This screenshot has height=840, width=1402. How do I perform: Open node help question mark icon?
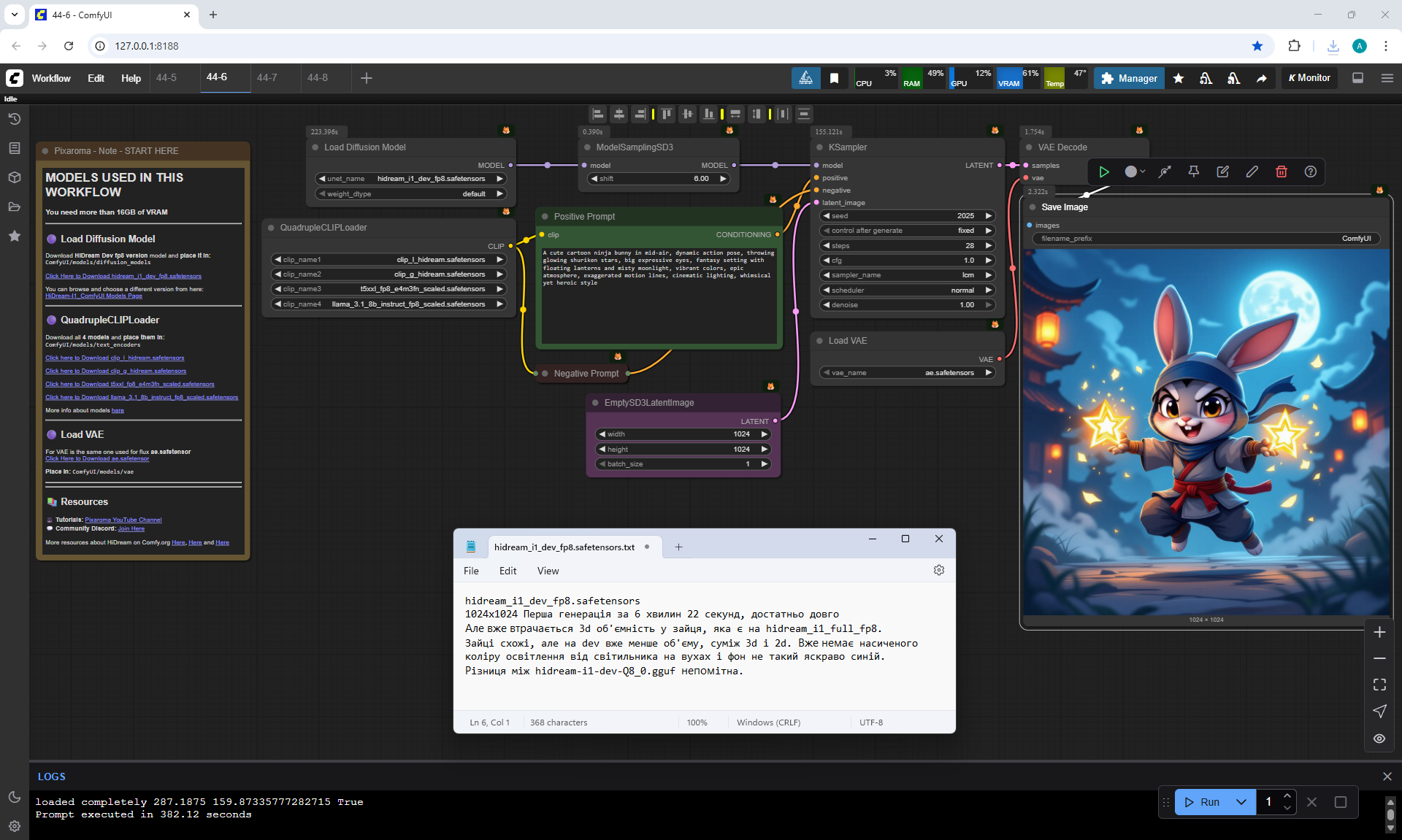1310,172
